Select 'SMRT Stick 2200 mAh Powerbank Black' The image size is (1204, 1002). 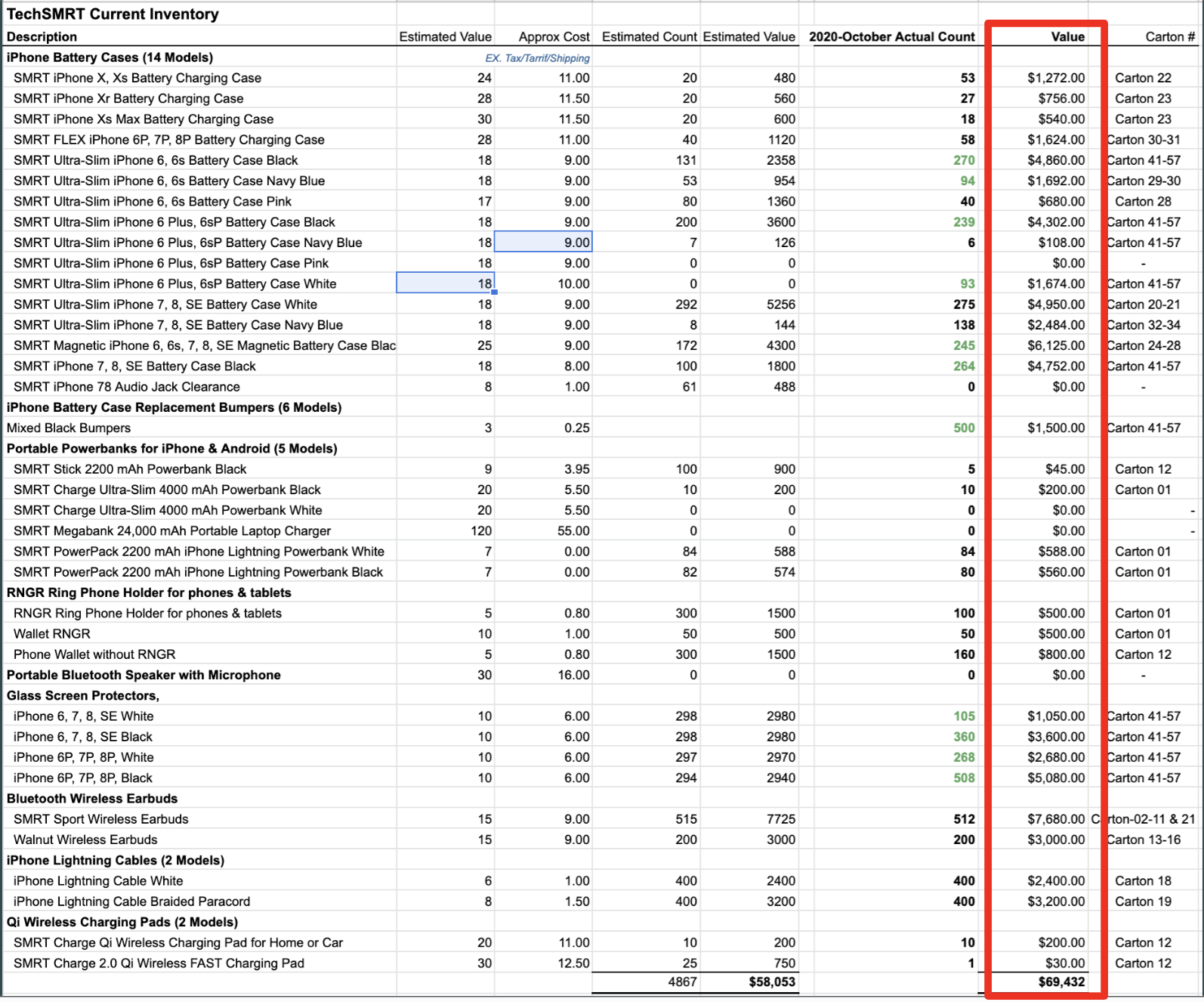pyautogui.click(x=130, y=469)
